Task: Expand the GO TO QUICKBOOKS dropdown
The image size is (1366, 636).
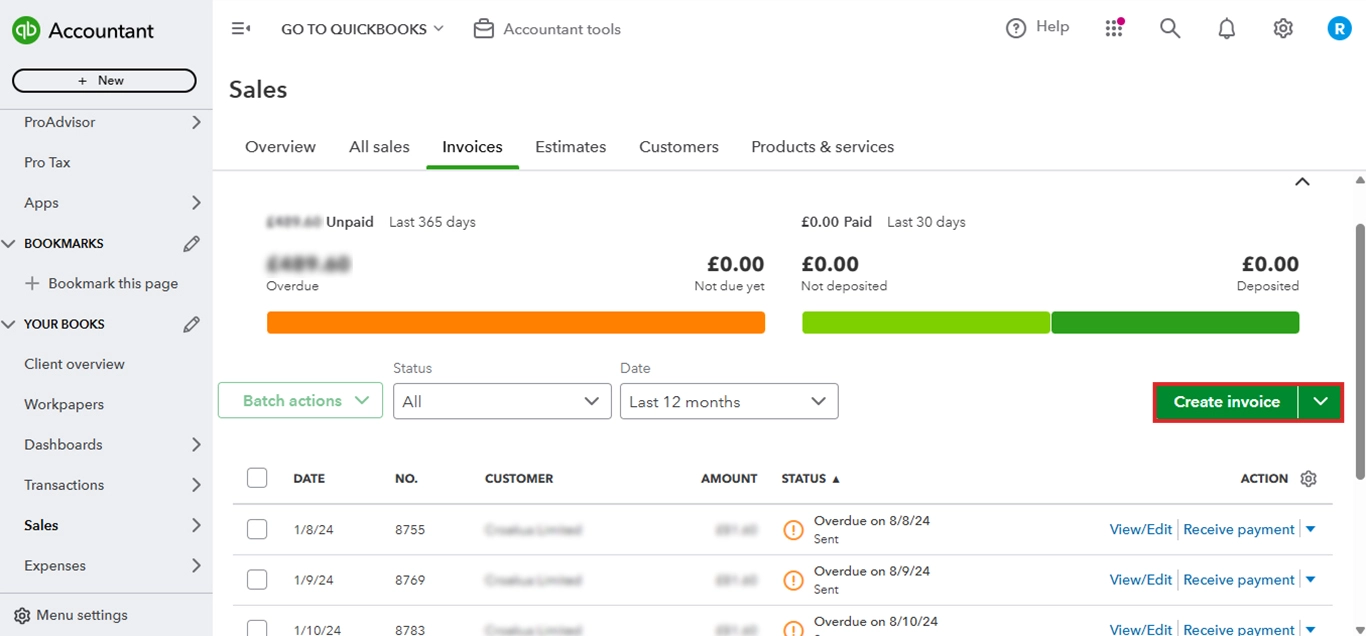Action: (362, 28)
